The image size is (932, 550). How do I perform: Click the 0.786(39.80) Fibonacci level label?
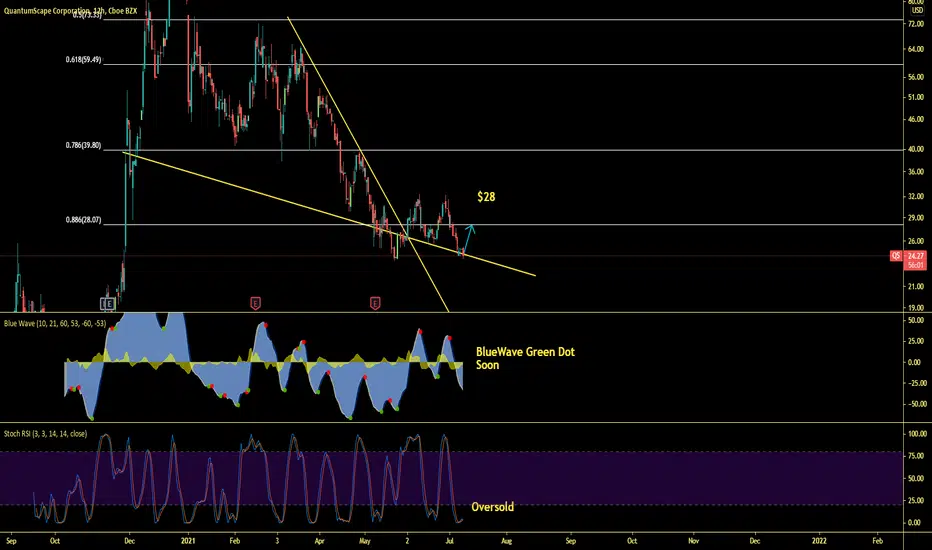click(83, 145)
